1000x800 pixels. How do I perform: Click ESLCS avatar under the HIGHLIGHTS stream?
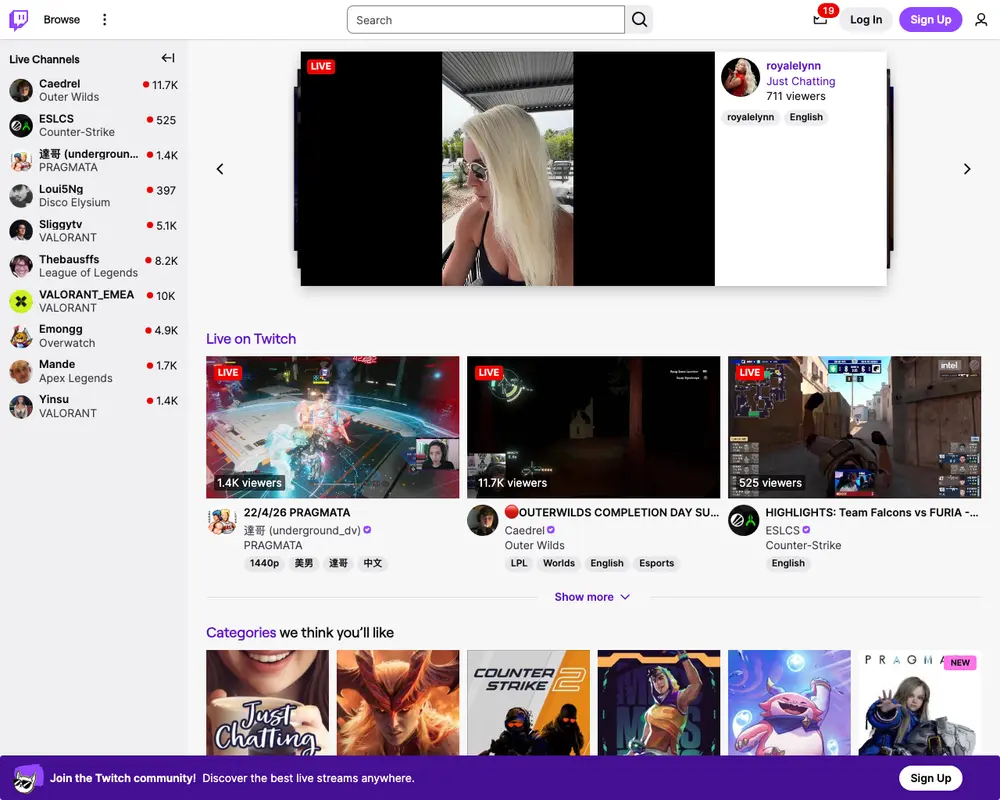744,521
